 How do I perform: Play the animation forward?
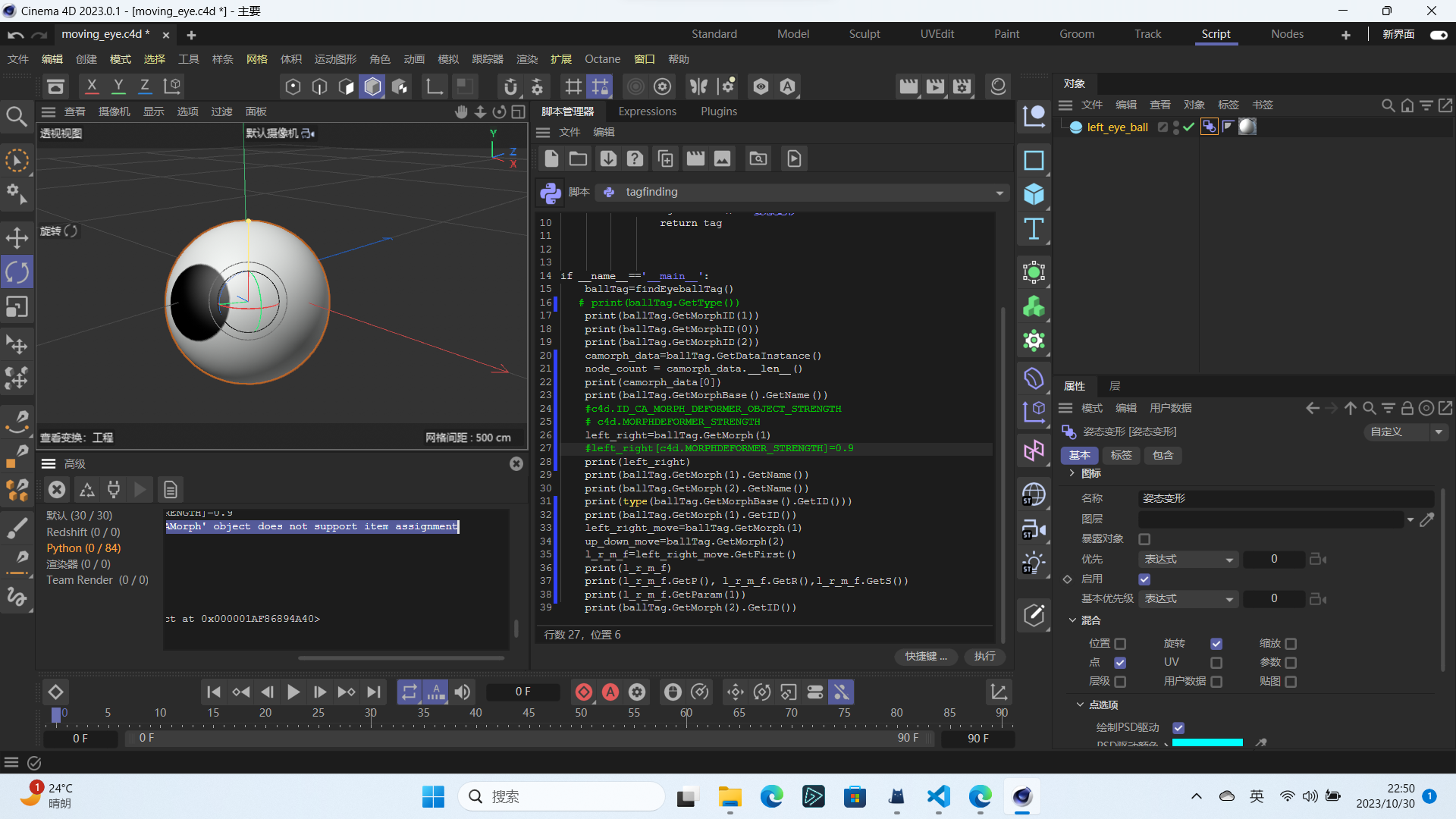pos(293,692)
